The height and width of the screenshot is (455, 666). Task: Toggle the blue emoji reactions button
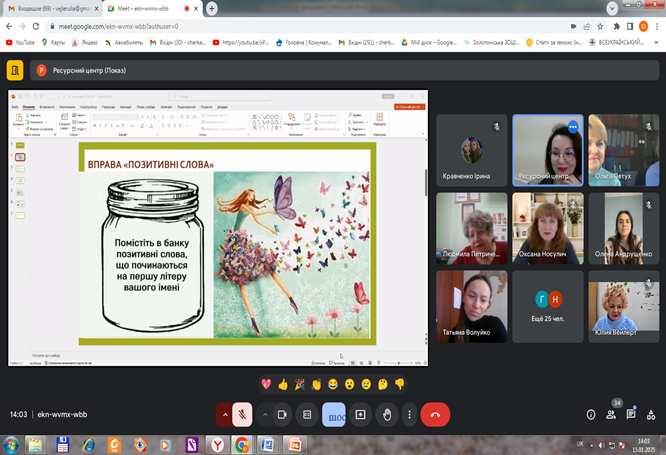(334, 415)
